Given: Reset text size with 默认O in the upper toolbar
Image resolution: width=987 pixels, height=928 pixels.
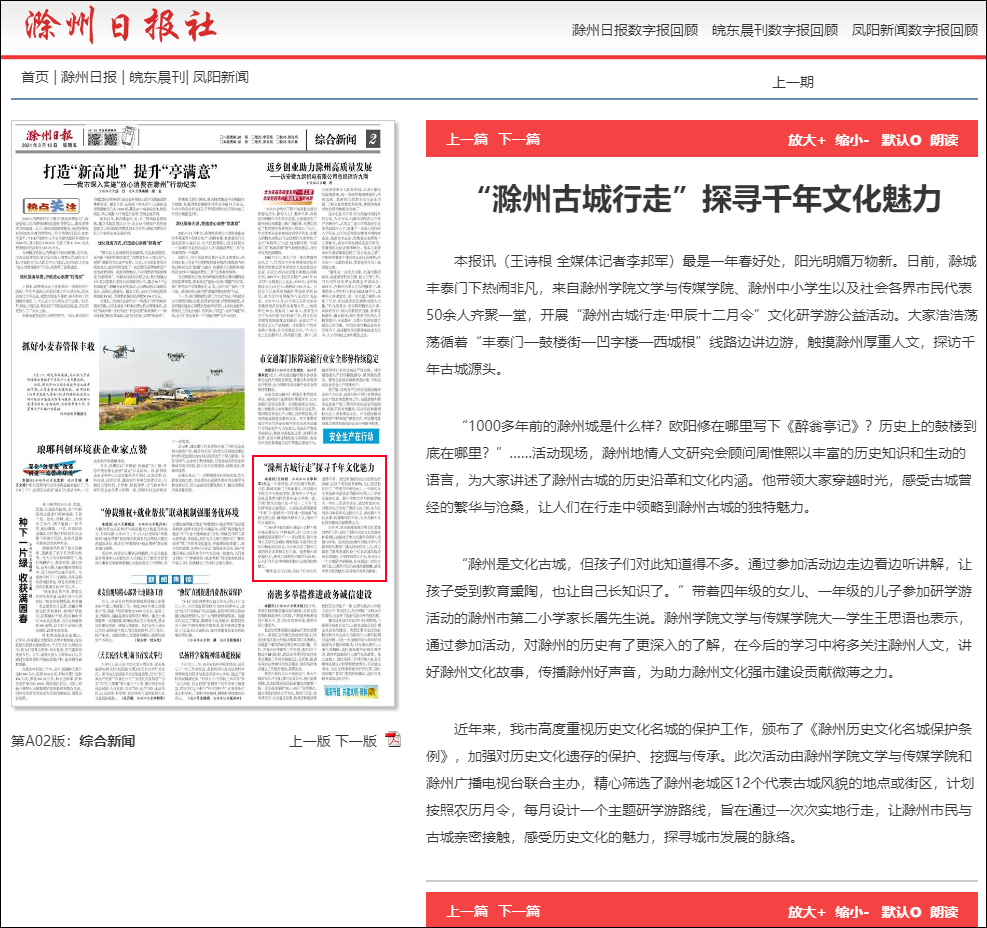Looking at the screenshot, I should tap(901, 140).
